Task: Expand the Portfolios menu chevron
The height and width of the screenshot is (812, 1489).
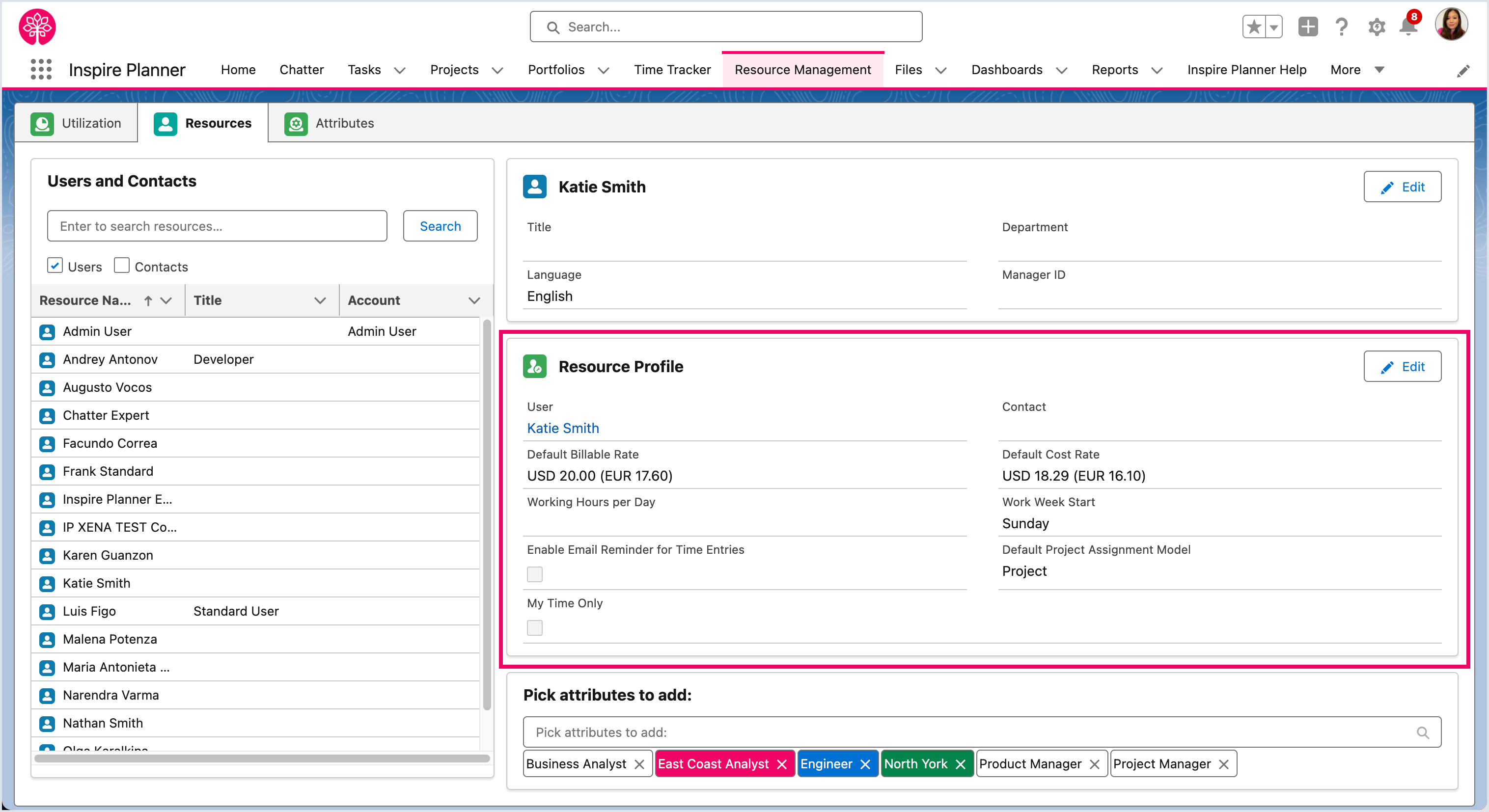Action: click(604, 70)
